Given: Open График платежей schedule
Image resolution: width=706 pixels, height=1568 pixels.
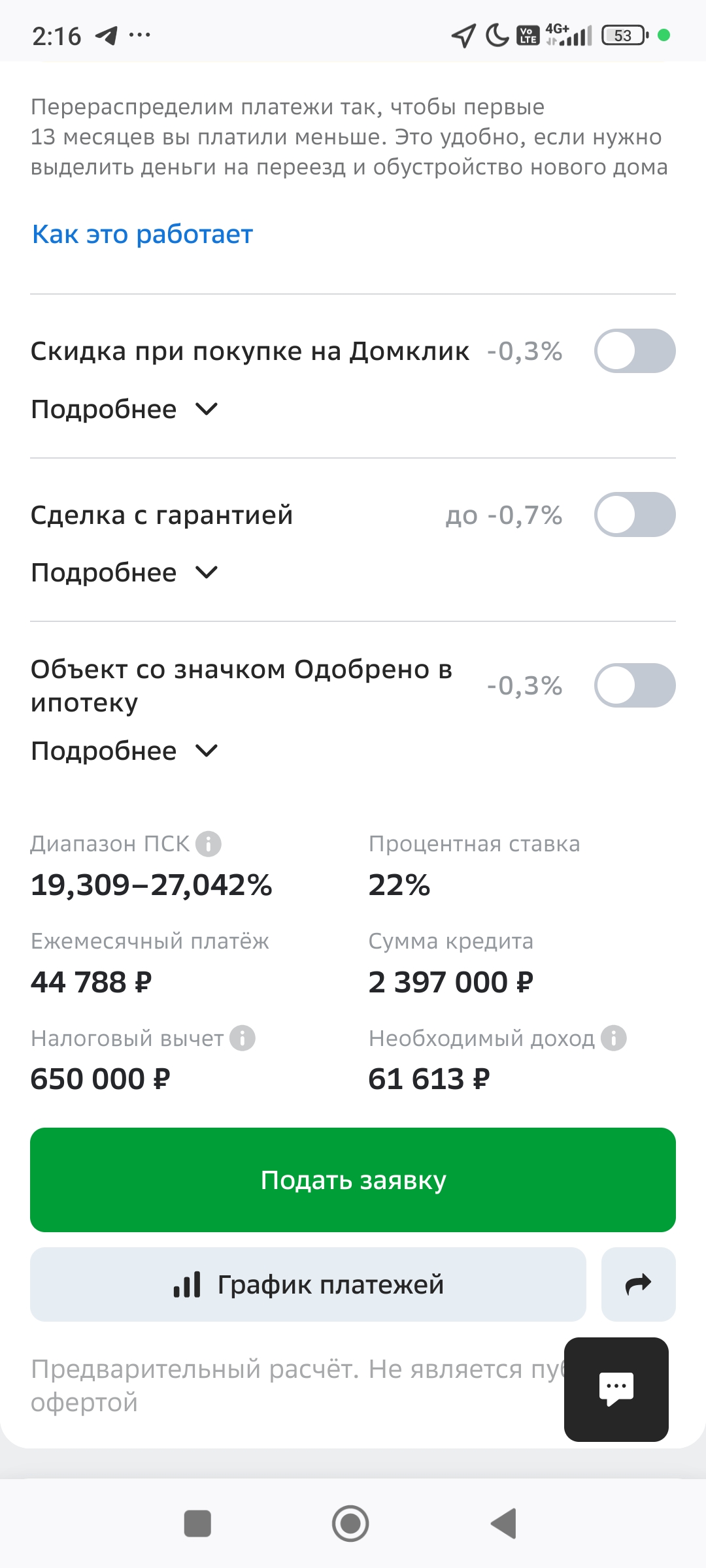Looking at the screenshot, I should (308, 1284).
